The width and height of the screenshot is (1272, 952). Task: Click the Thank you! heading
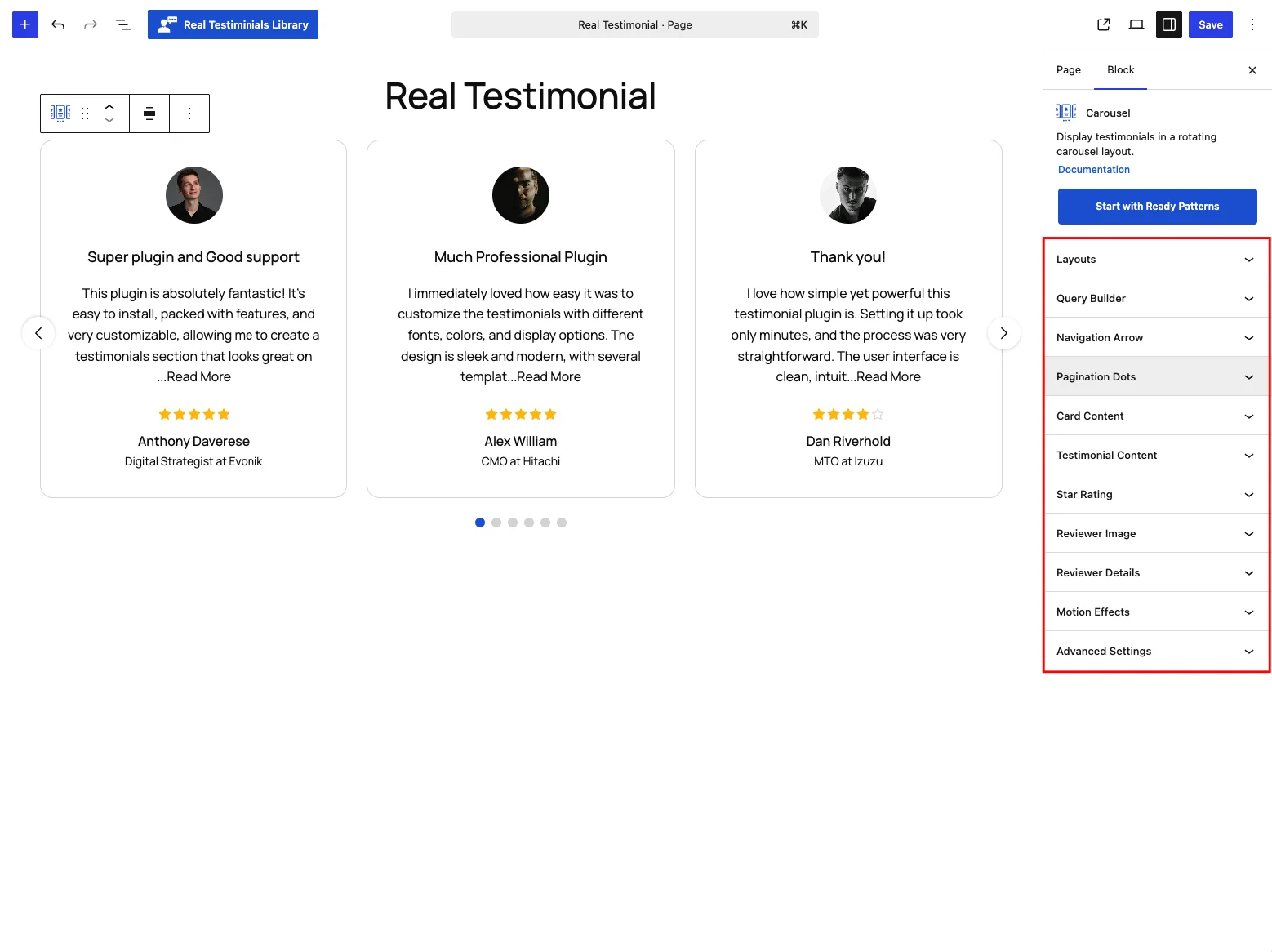(848, 257)
